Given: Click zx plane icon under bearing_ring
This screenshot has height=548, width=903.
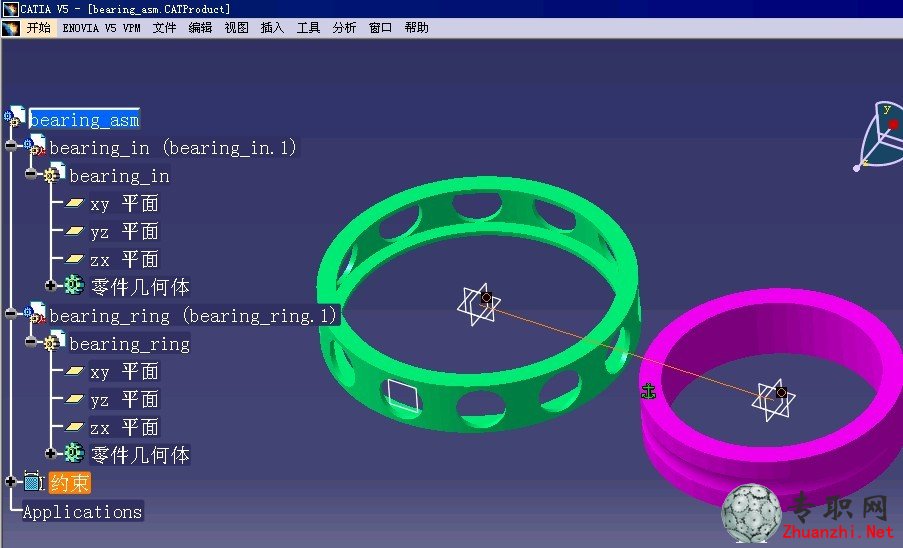Looking at the screenshot, I should pos(74,427).
